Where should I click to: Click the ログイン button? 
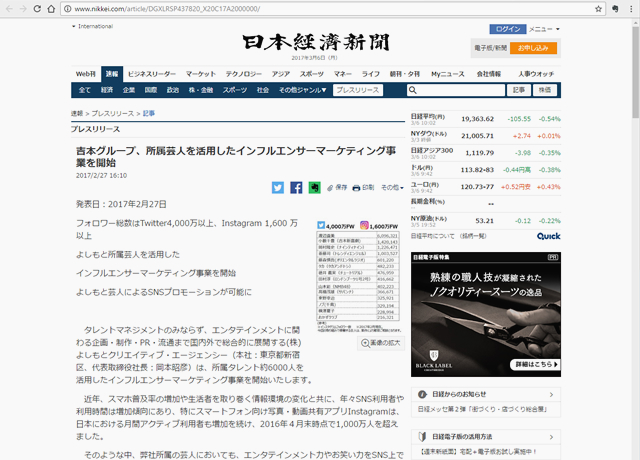[x=508, y=29]
